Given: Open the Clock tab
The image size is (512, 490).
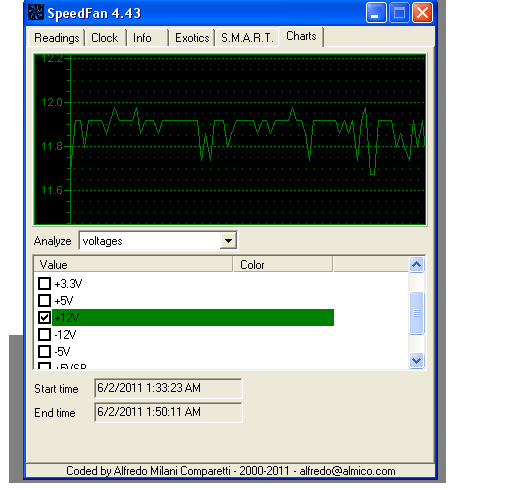Looking at the screenshot, I should (105, 38).
